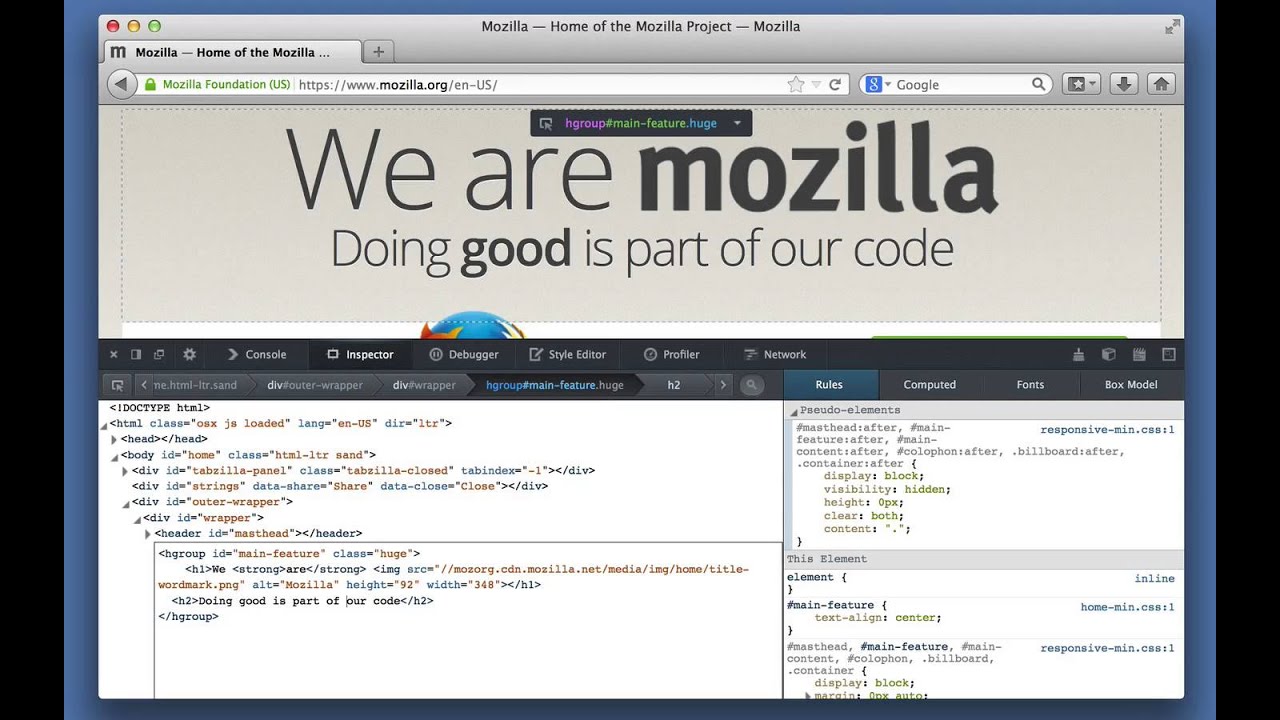Viewport: 1280px width, 720px height.
Task: Collapse the body#home node
Action: click(115, 456)
